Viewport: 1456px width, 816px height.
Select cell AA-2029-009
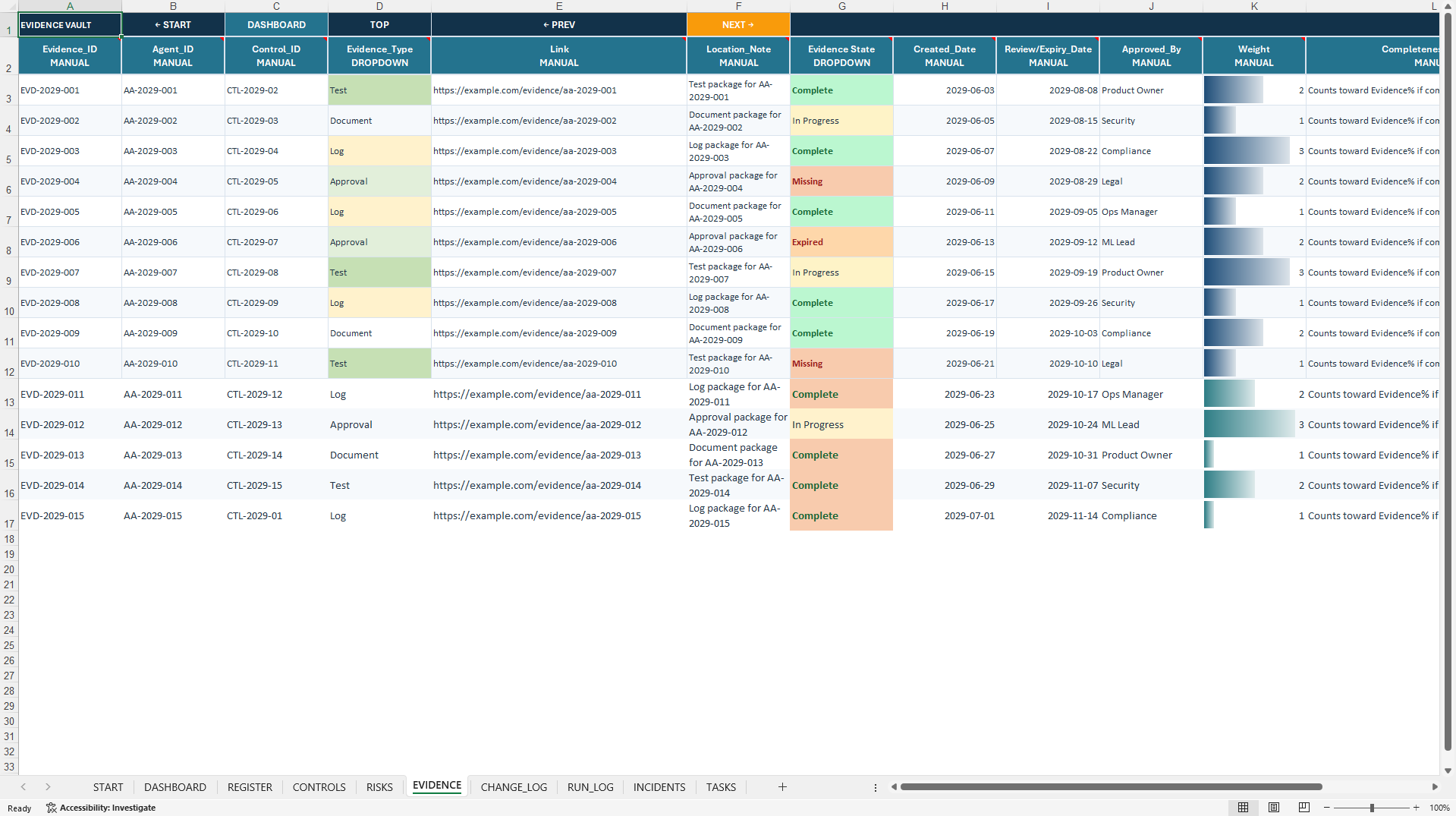click(173, 333)
